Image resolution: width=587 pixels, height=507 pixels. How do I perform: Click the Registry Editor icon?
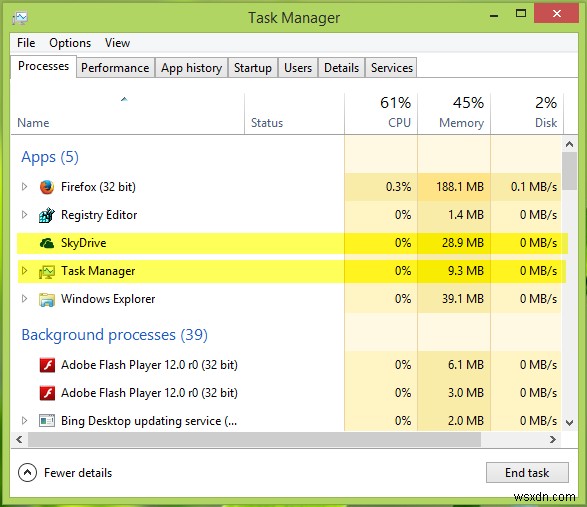point(47,215)
